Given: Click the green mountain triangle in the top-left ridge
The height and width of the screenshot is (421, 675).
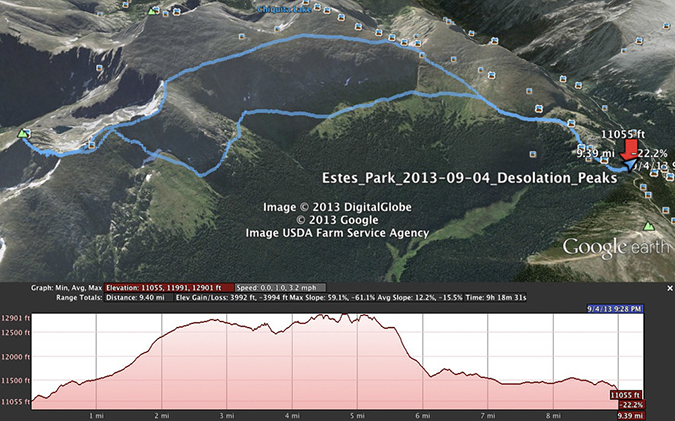Looking at the screenshot, I should pyautogui.click(x=152, y=11).
